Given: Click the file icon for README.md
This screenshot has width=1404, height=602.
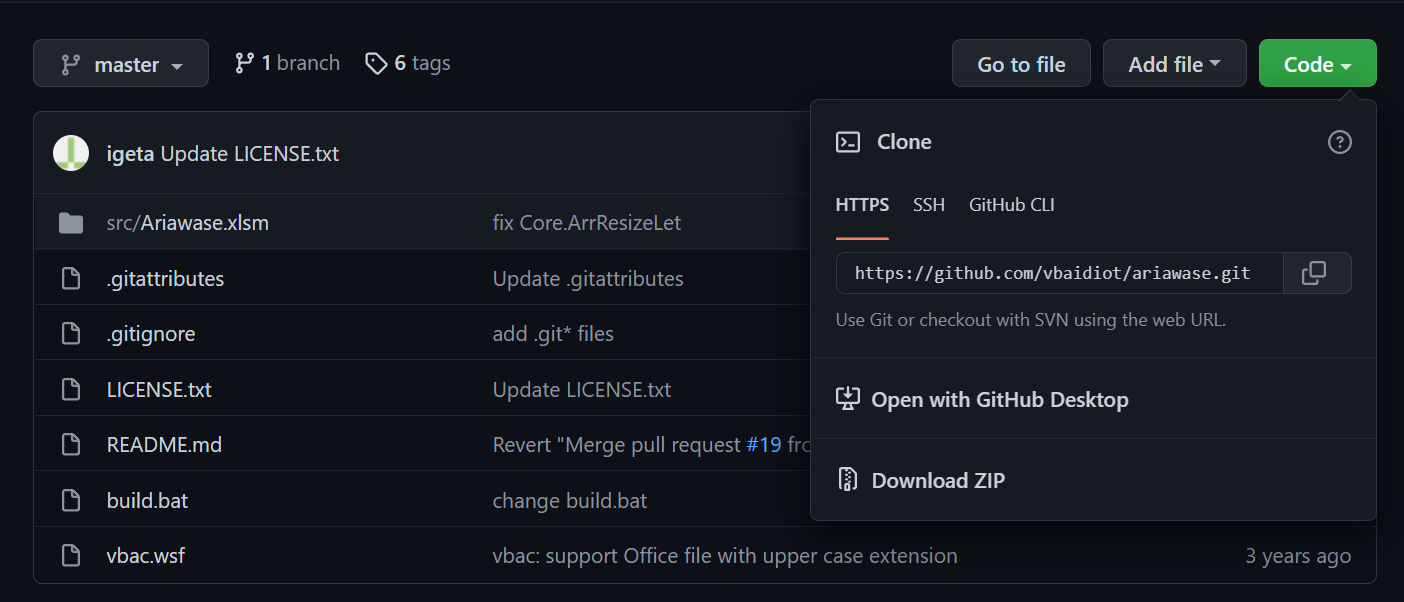Looking at the screenshot, I should click(71, 444).
